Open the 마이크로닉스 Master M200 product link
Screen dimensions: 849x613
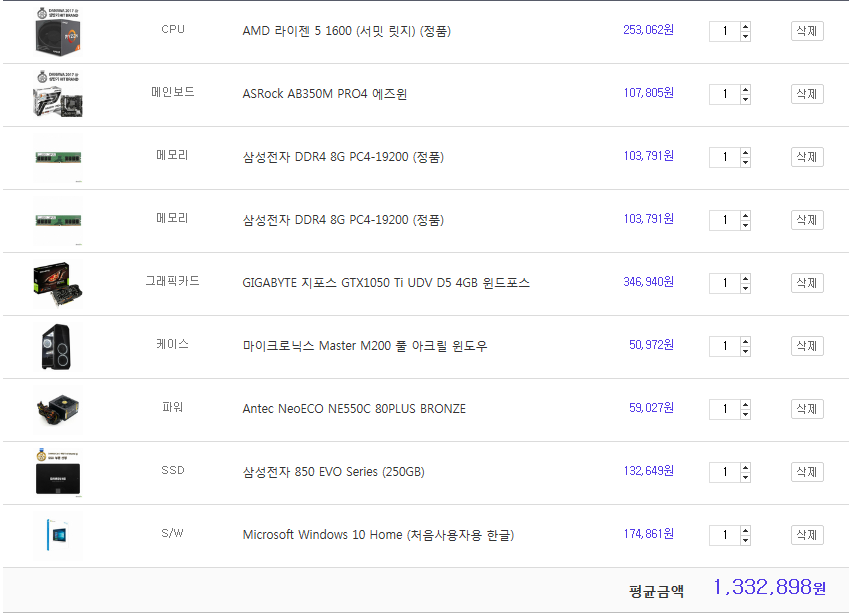coord(365,346)
